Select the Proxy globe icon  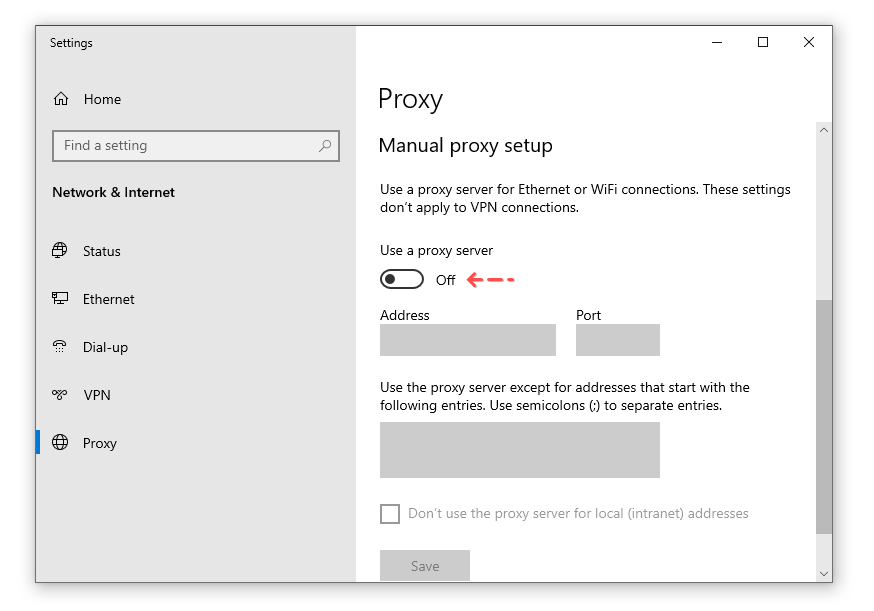(62, 443)
